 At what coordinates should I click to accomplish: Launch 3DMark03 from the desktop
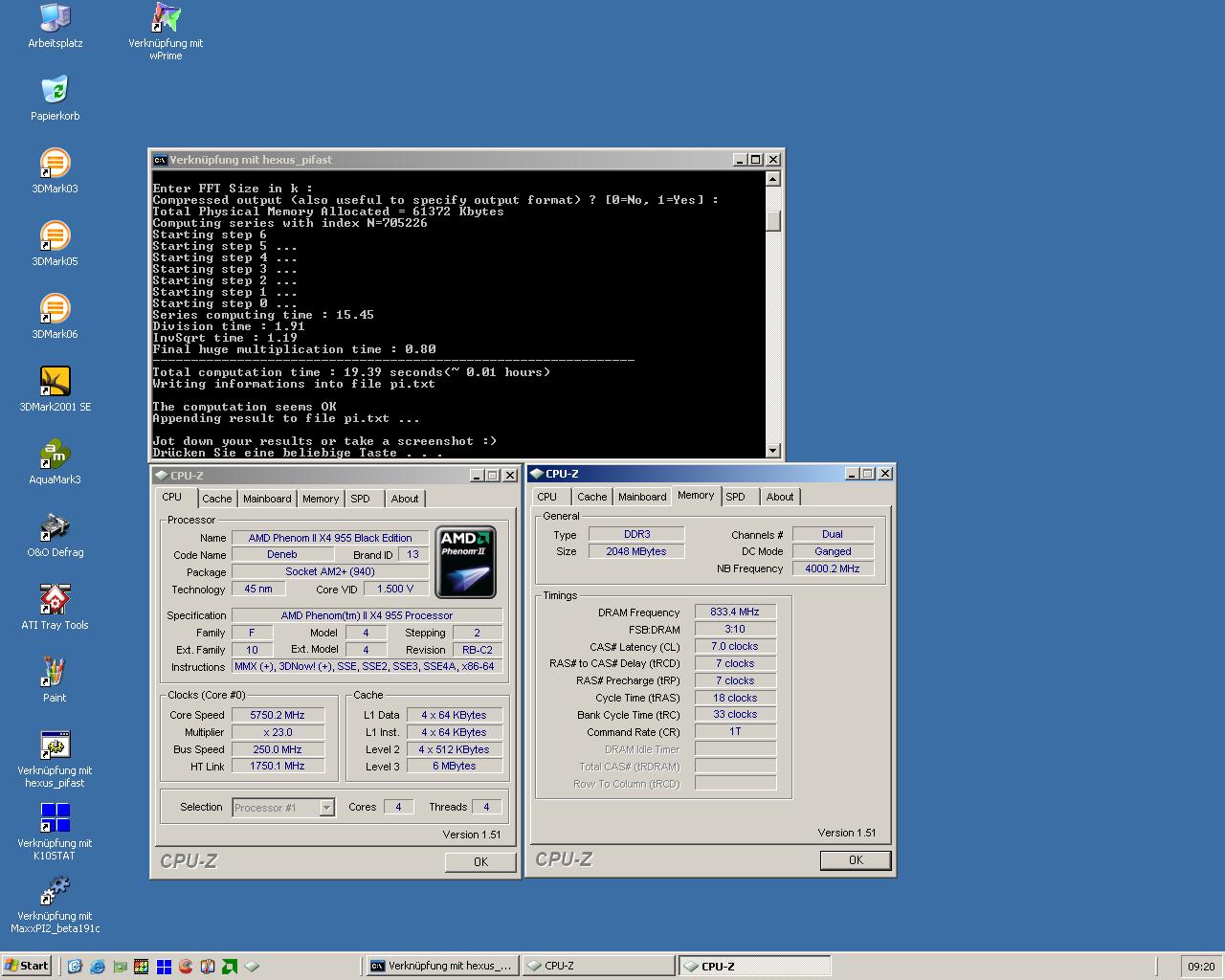click(x=56, y=170)
